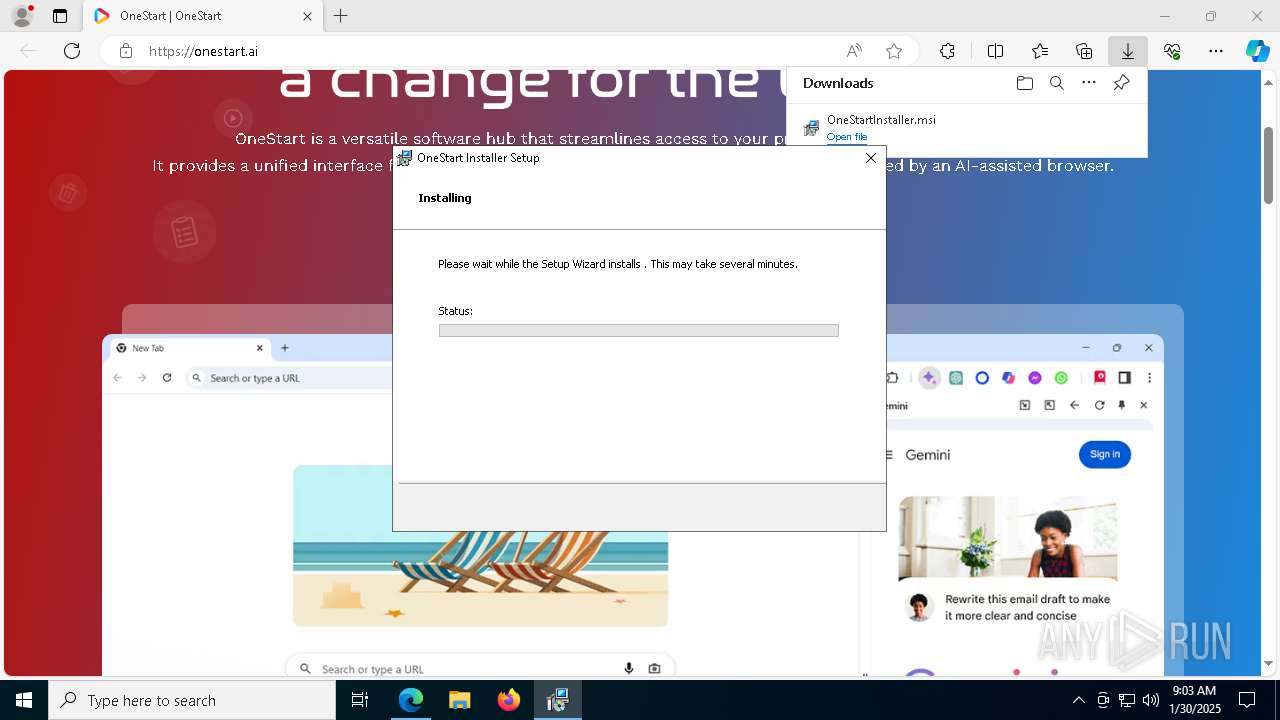Open Favorites list icon
The height and width of the screenshot is (720, 1280).
pyautogui.click(x=1040, y=51)
